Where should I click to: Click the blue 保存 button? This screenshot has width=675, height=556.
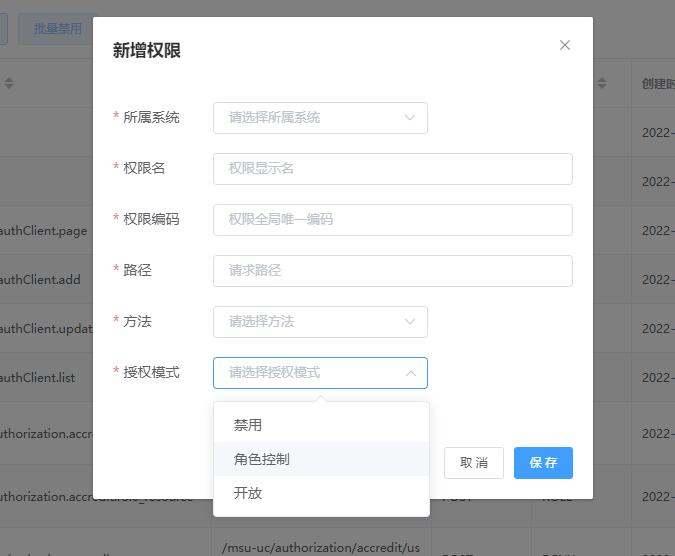click(543, 463)
